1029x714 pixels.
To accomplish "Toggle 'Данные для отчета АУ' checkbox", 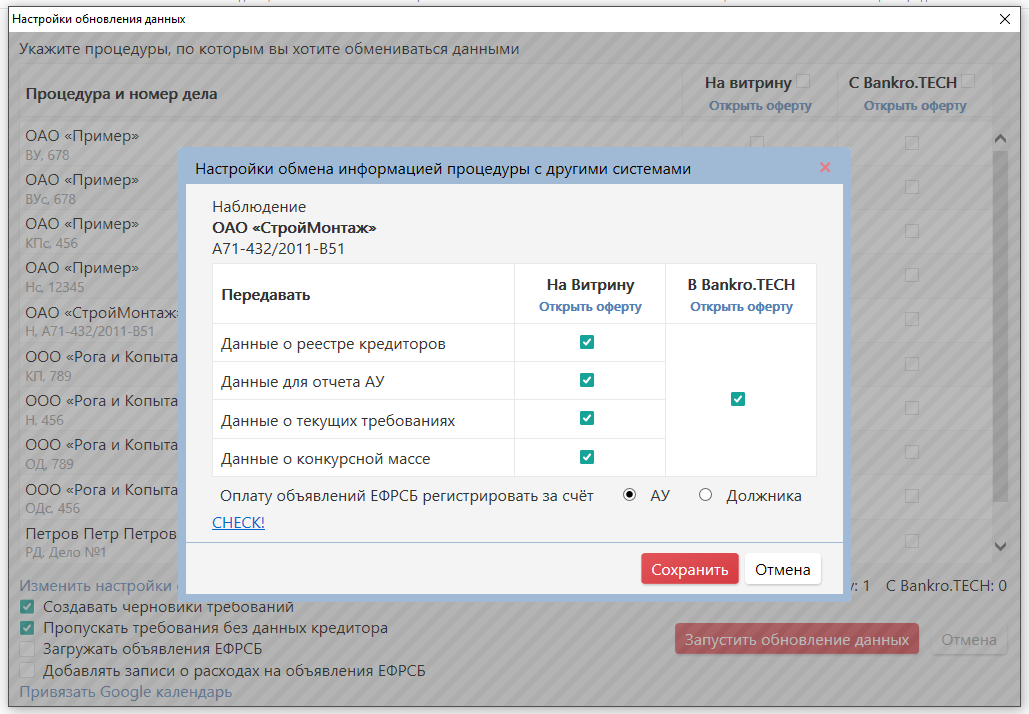I will 587,381.
